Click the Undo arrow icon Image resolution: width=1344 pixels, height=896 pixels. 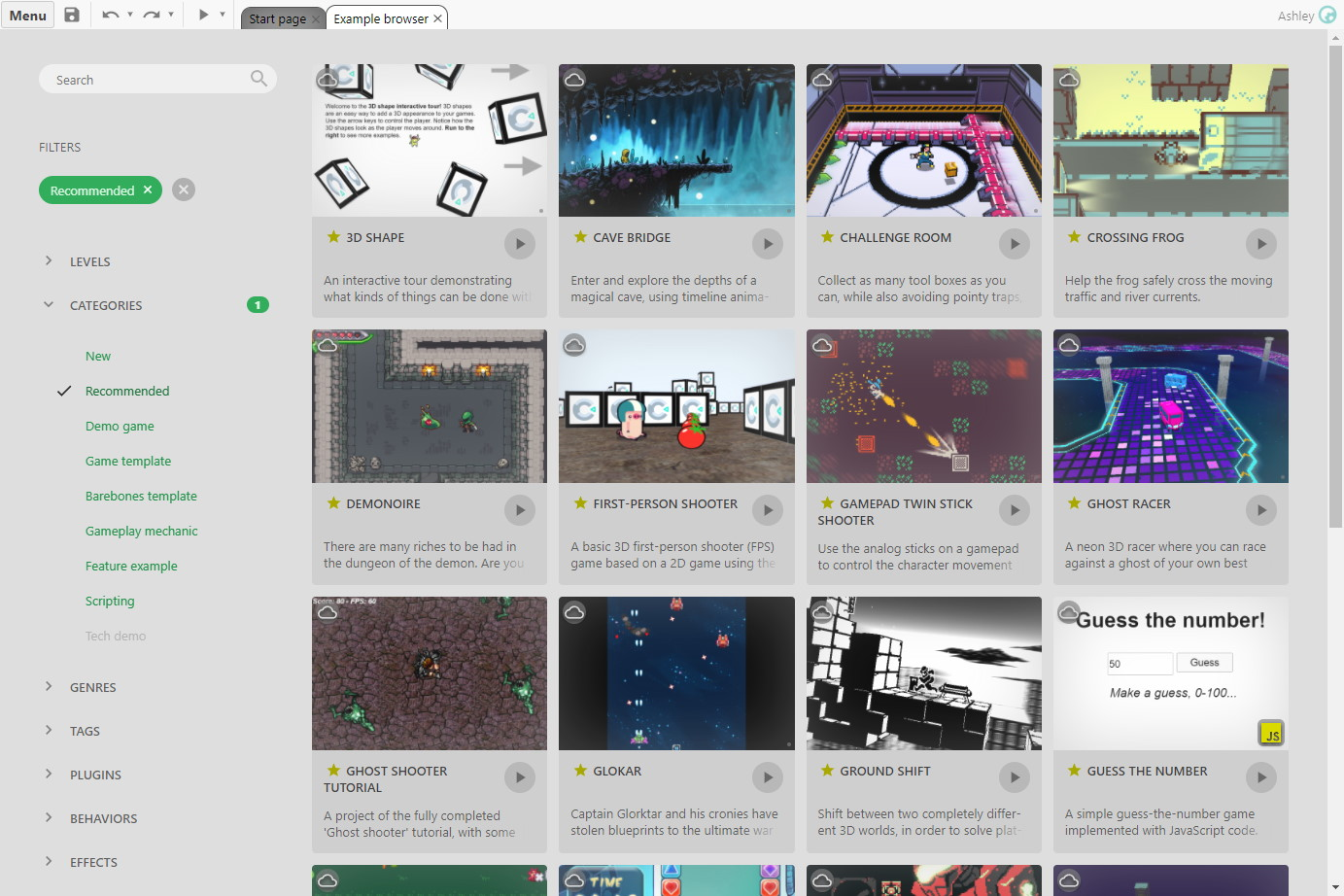(110, 15)
